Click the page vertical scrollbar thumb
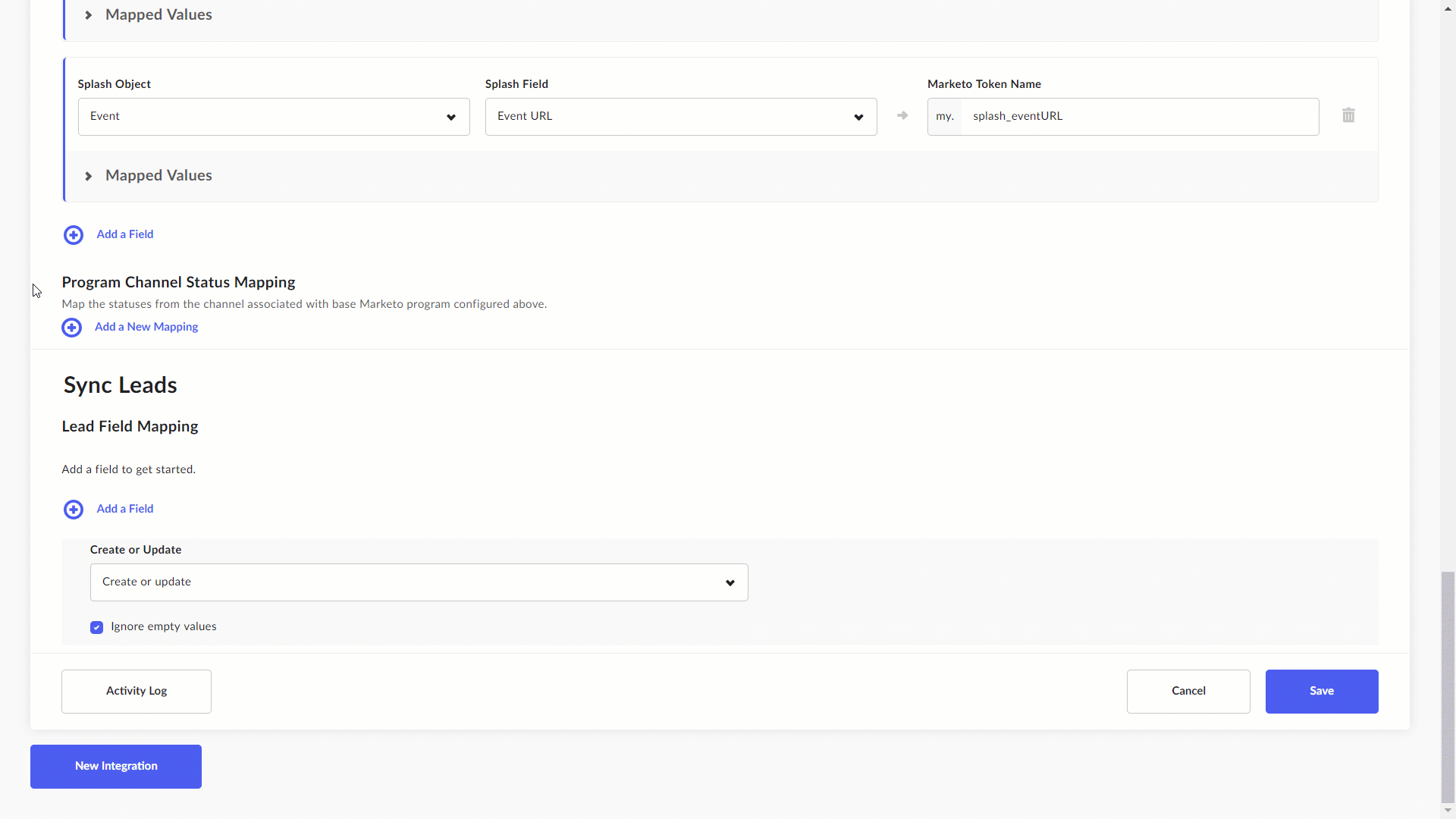This screenshot has width=1456, height=819. 1448,687
